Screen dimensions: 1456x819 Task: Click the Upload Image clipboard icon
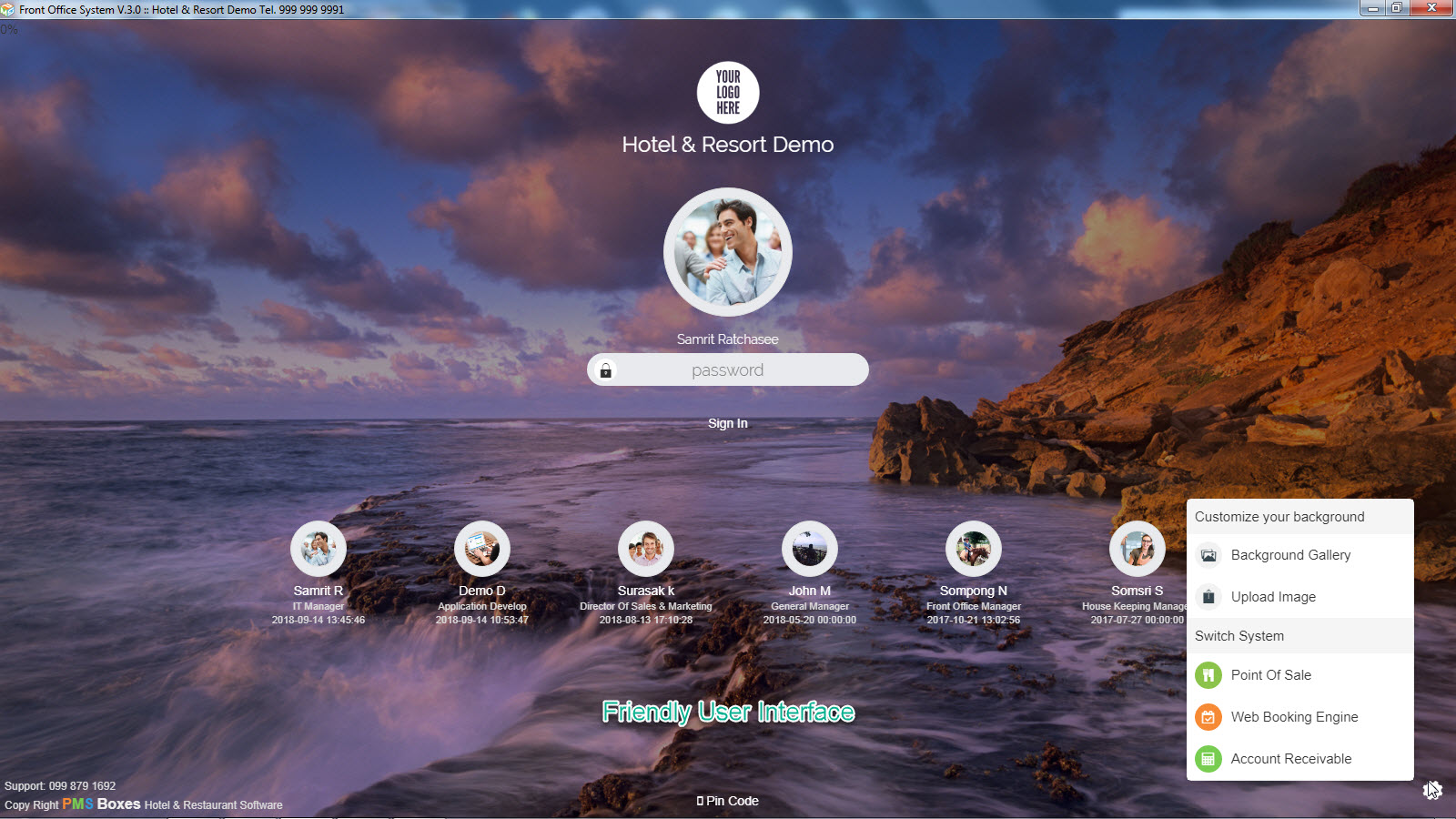pyautogui.click(x=1208, y=597)
